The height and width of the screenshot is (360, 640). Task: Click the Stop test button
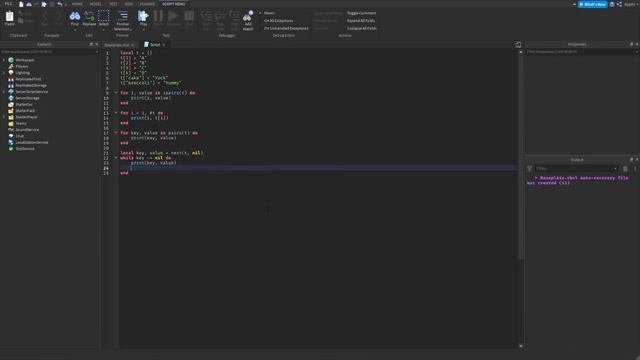pos(189,17)
